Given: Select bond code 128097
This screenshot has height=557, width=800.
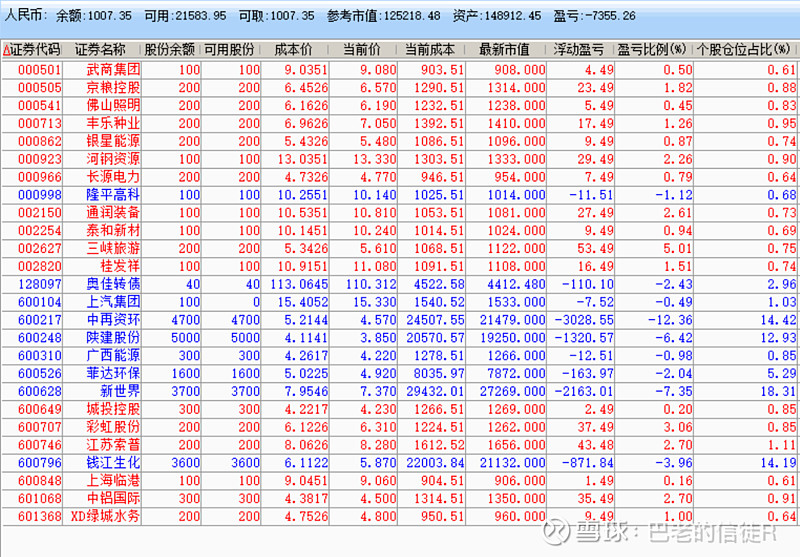Looking at the screenshot, I should click(40, 284).
